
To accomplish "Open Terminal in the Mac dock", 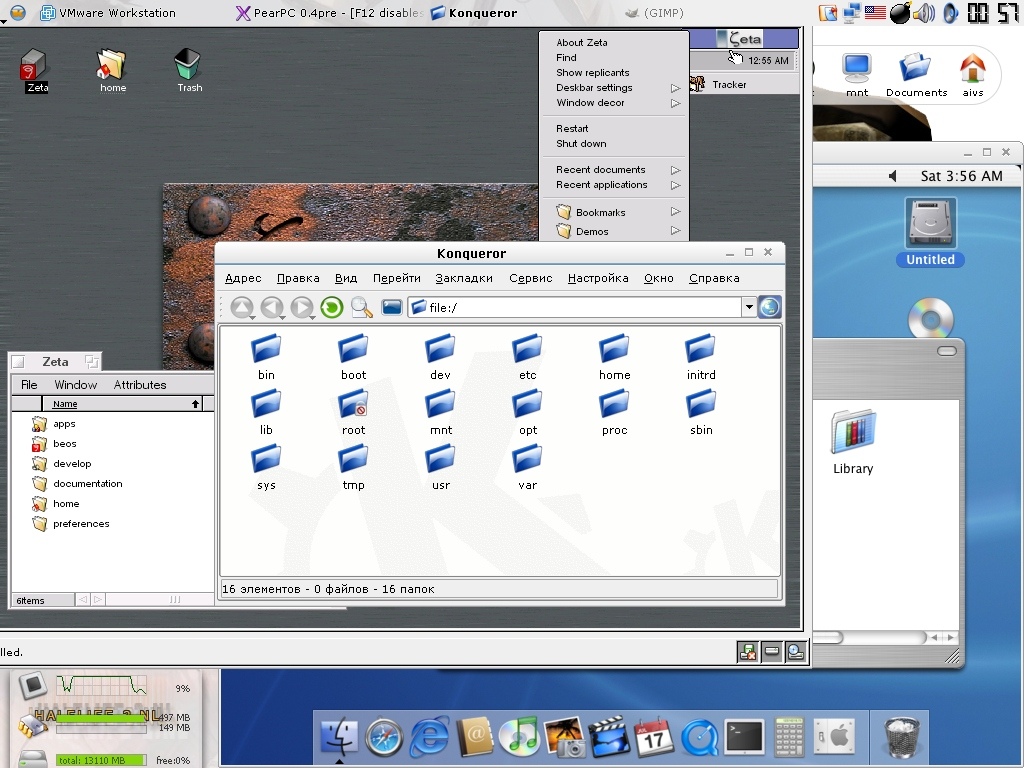I will click(x=744, y=737).
